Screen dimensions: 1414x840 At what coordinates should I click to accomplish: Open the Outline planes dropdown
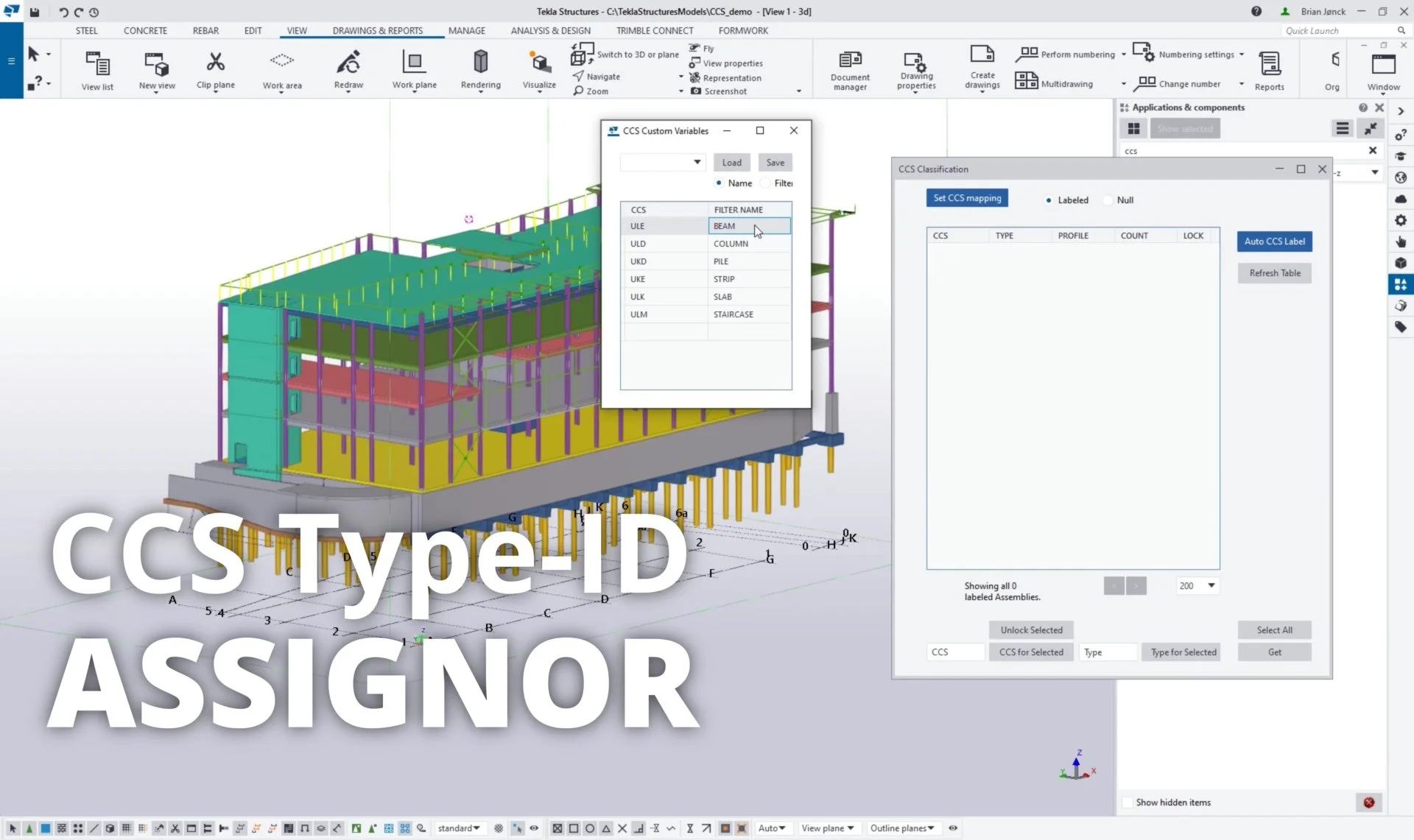click(x=902, y=828)
